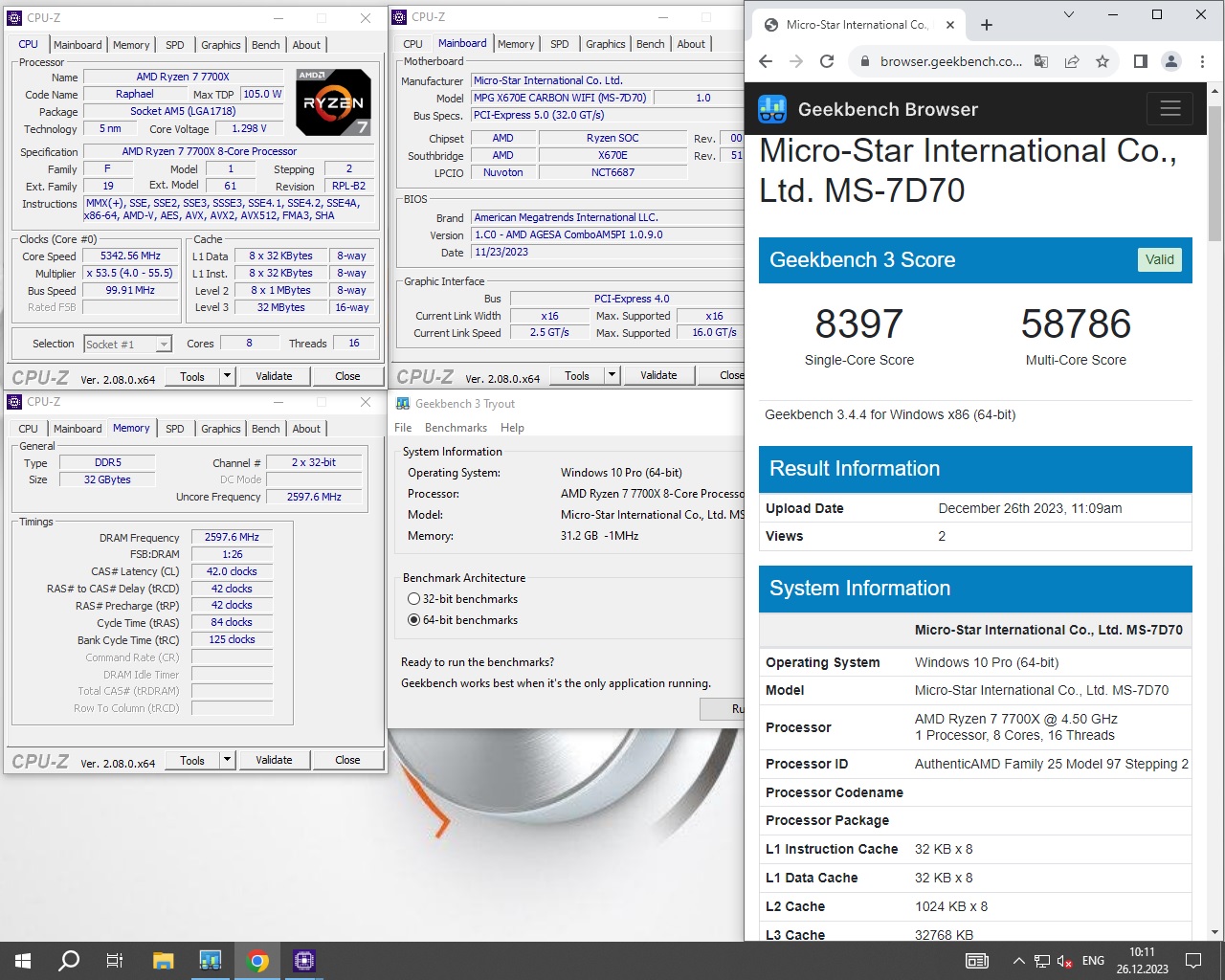Open Geekbench app on taskbar
This screenshot has width=1225, height=980.
pos(211,961)
